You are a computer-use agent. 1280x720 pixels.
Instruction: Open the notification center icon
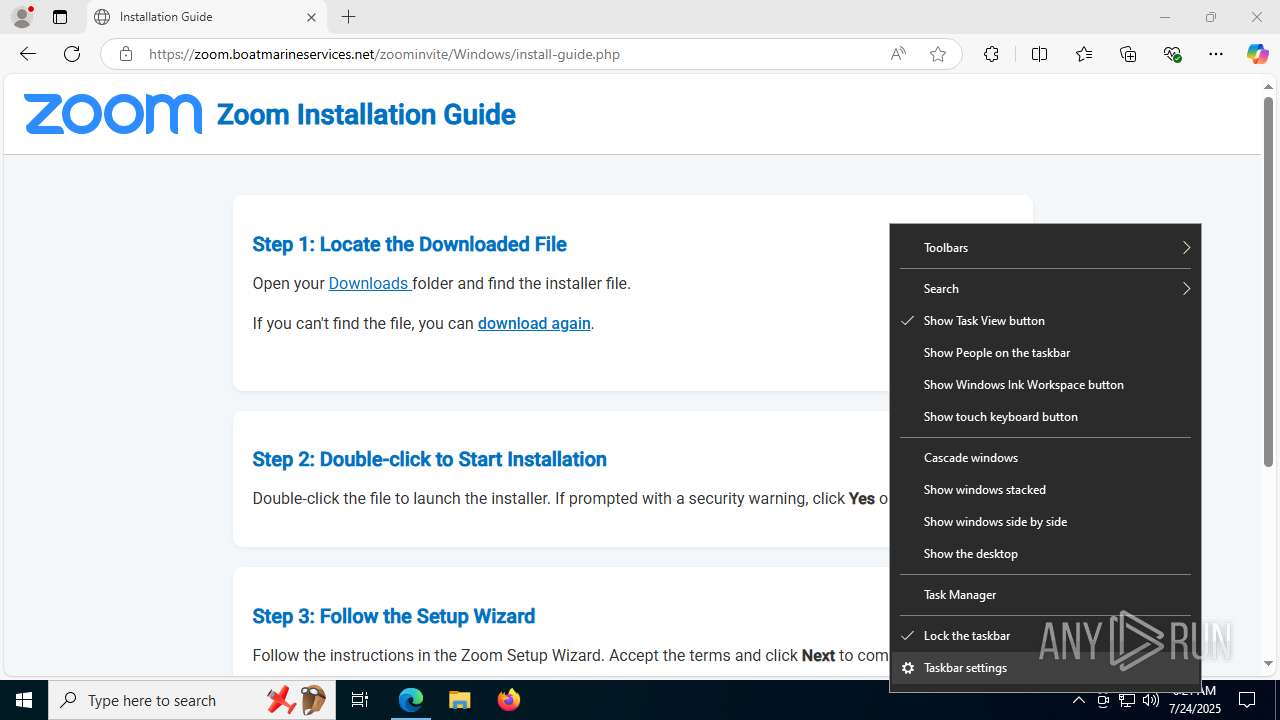click(x=1247, y=700)
